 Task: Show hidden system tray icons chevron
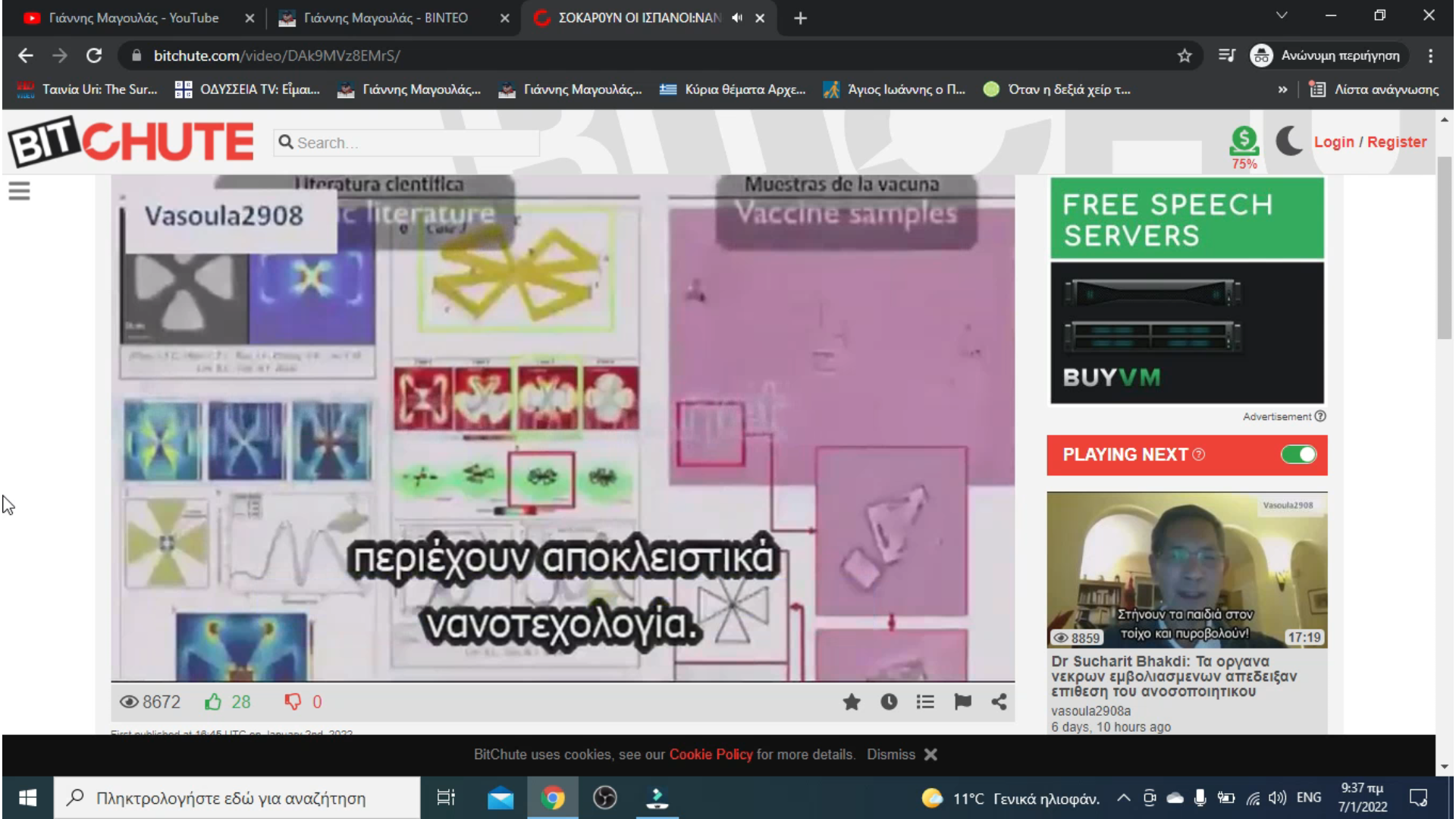(1124, 798)
